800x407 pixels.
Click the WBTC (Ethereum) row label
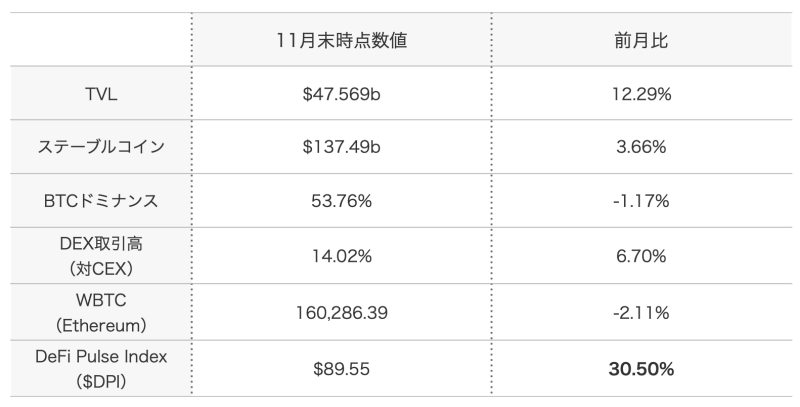(x=101, y=312)
